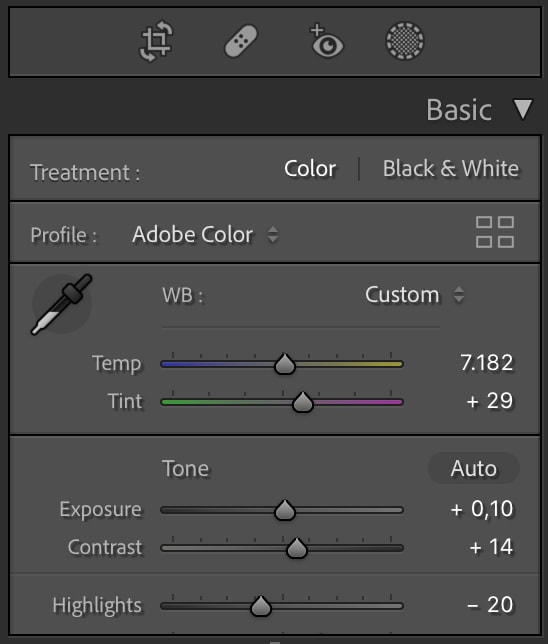This screenshot has height=644, width=548.
Task: Pick the White Balance eyedropper tool
Action: [62, 304]
